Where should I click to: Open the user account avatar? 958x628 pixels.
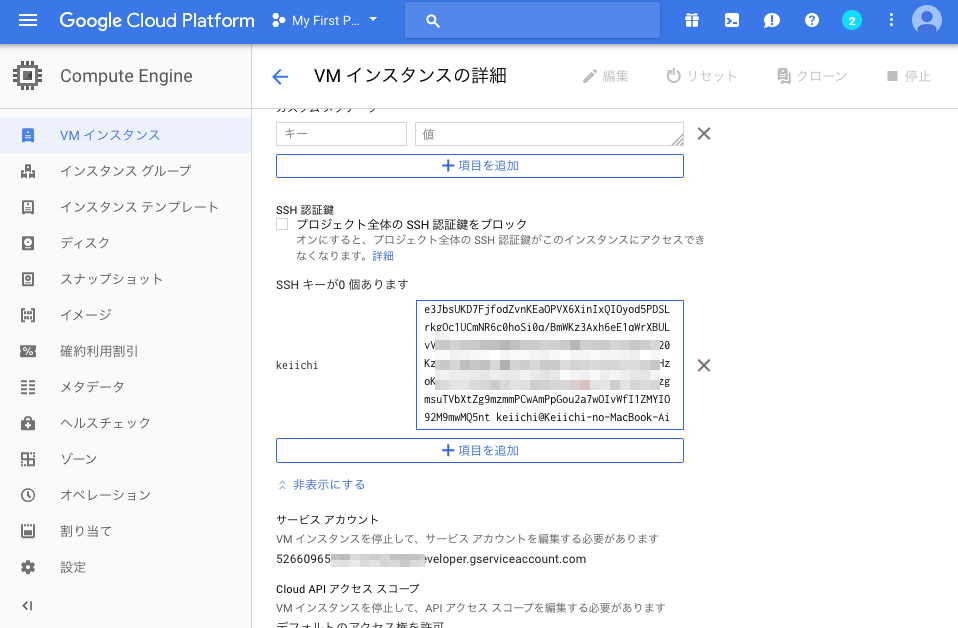coord(927,20)
